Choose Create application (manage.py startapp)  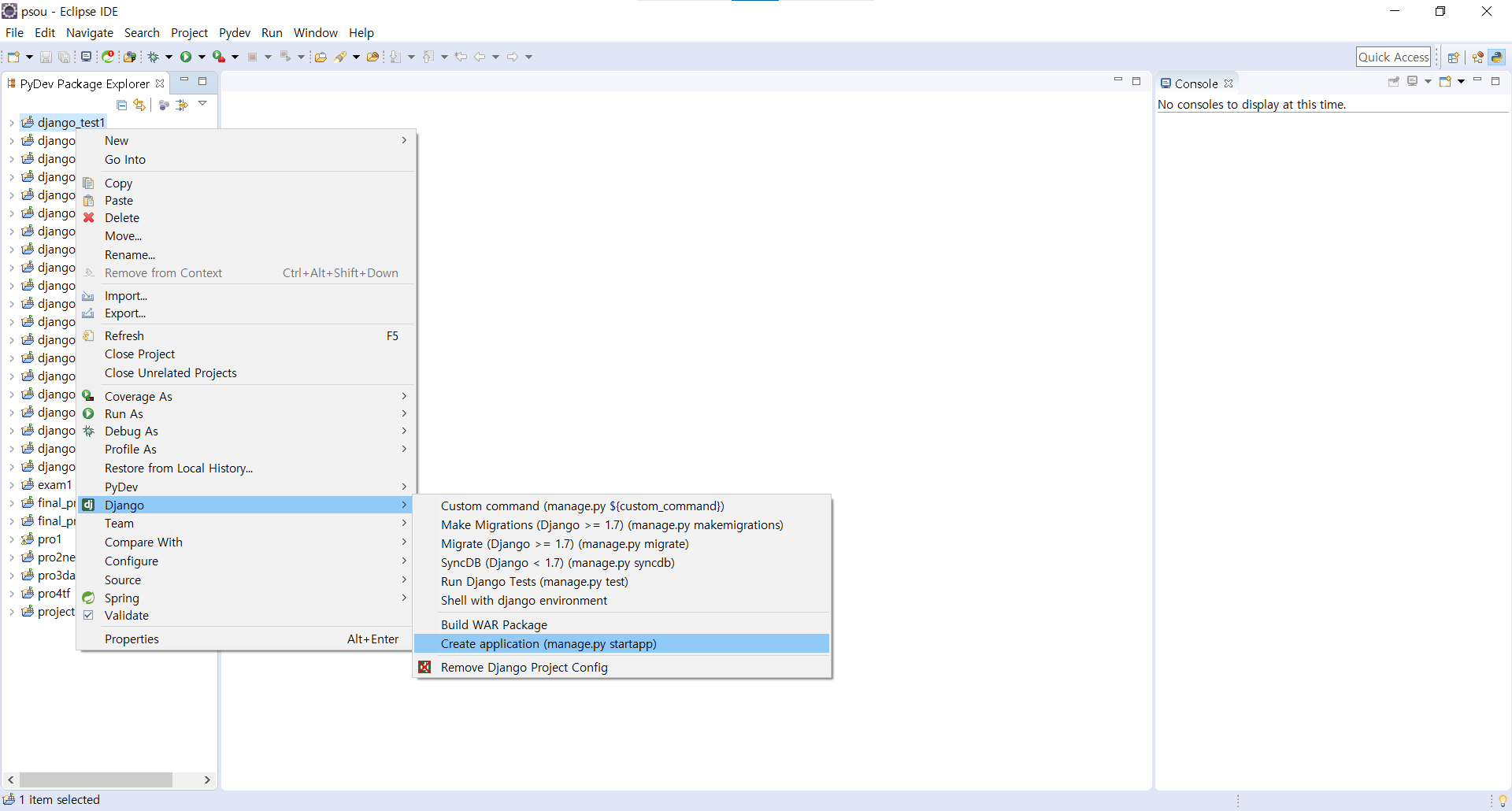tap(621, 644)
